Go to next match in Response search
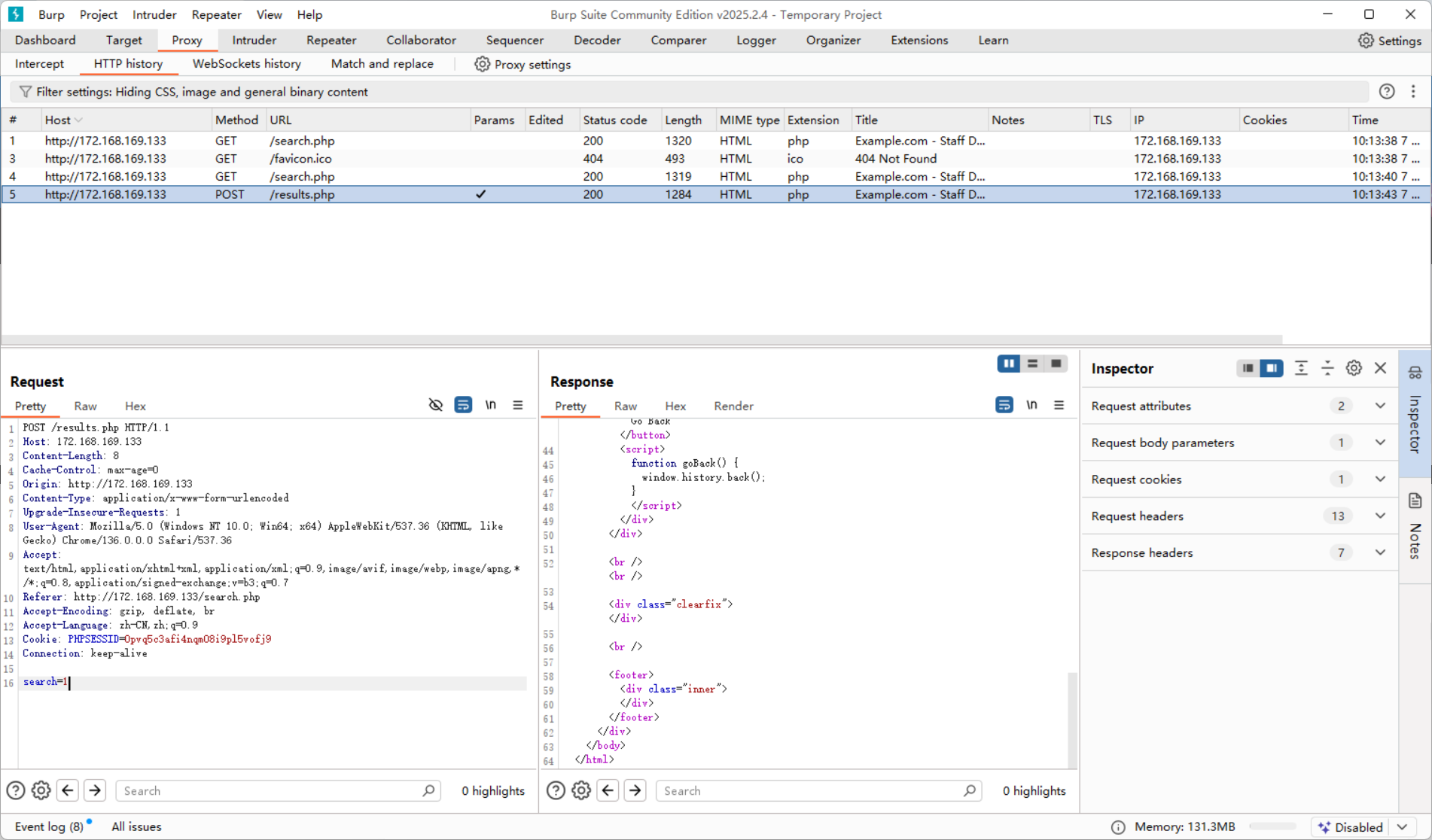The width and height of the screenshot is (1432, 840). (635, 790)
